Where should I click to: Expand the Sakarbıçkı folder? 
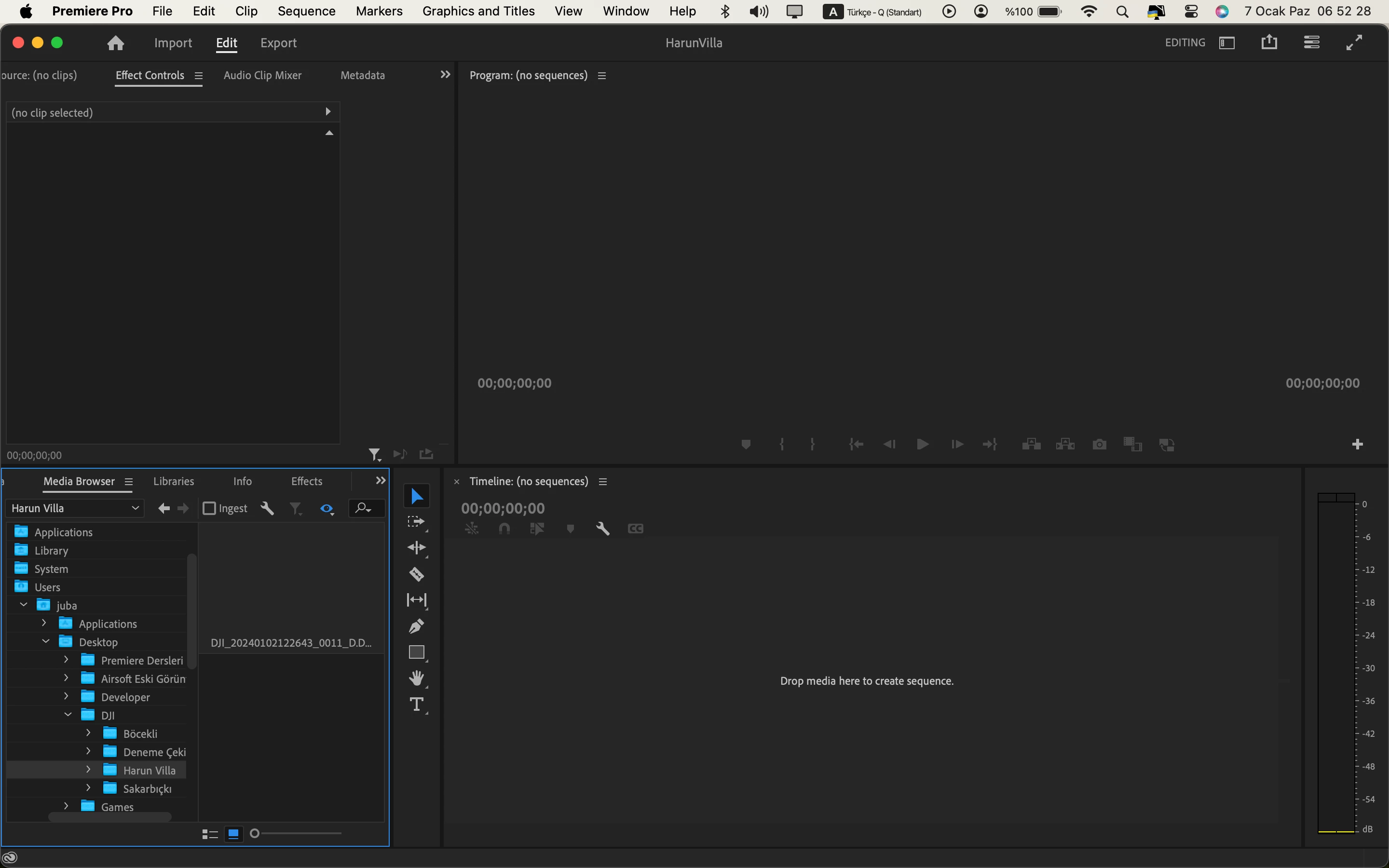coord(88,787)
